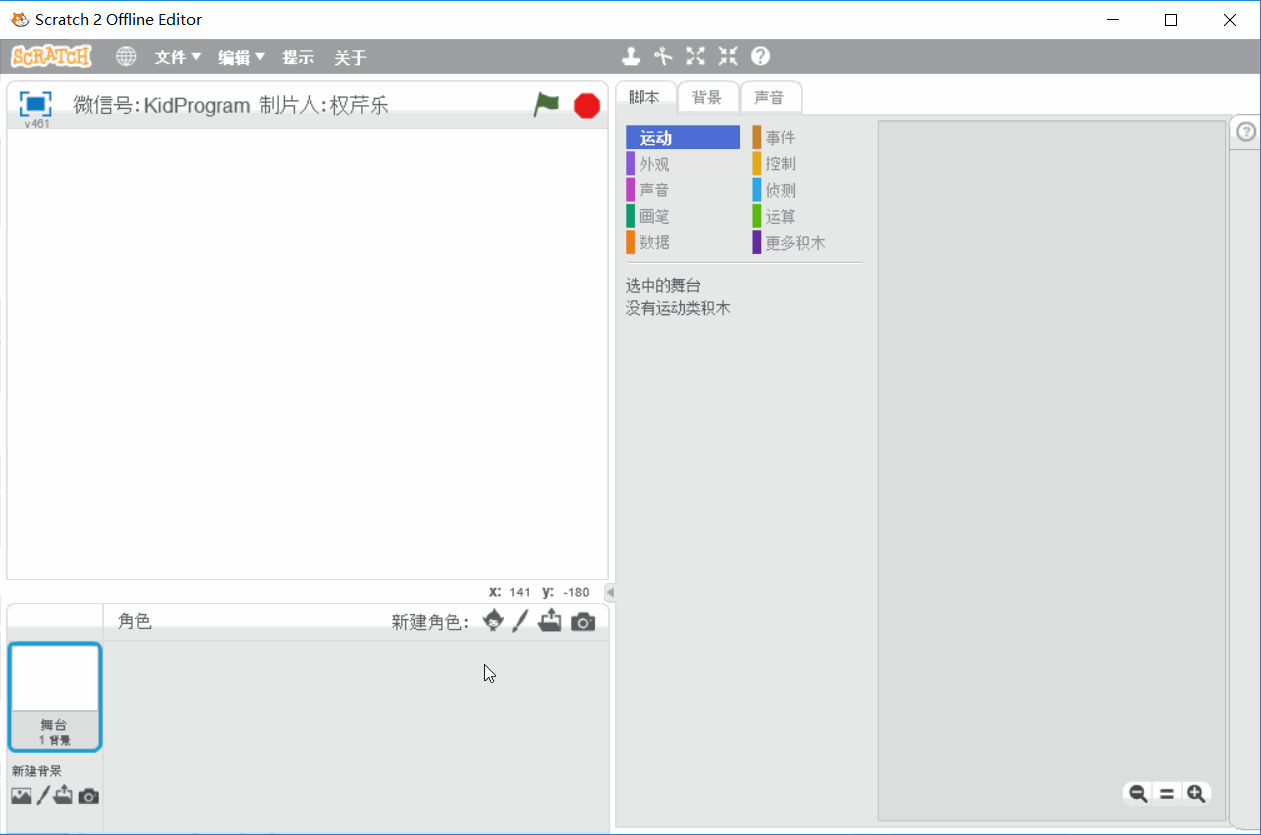Select the 控制 block category

pos(780,164)
